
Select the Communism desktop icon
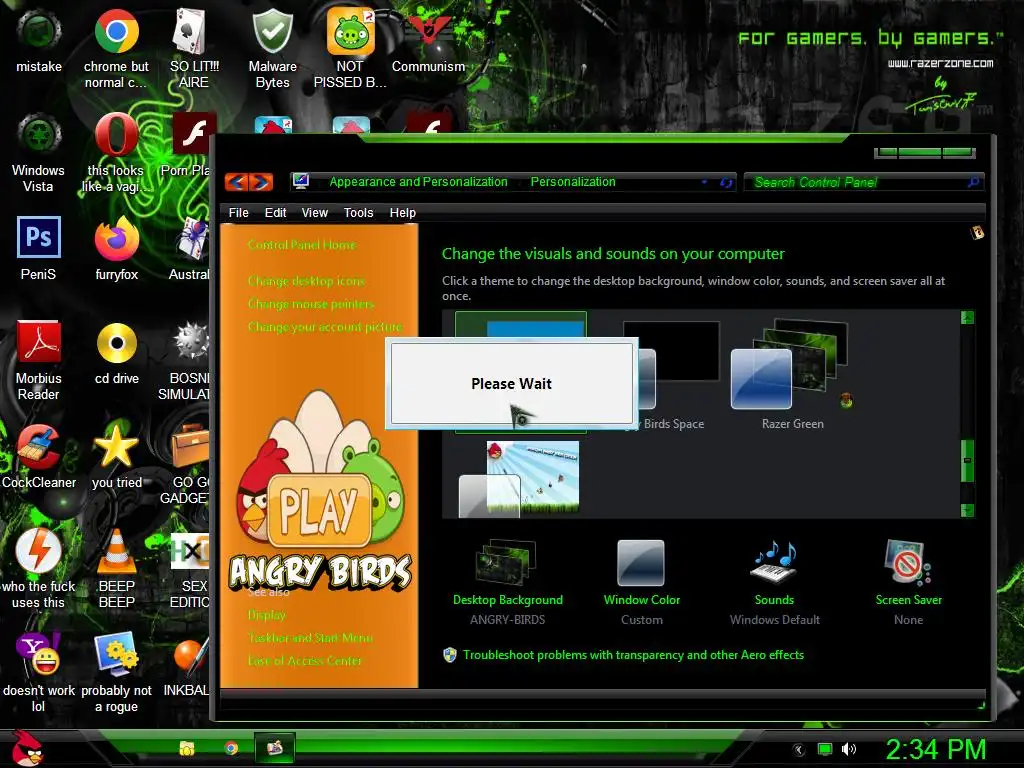coord(428,31)
